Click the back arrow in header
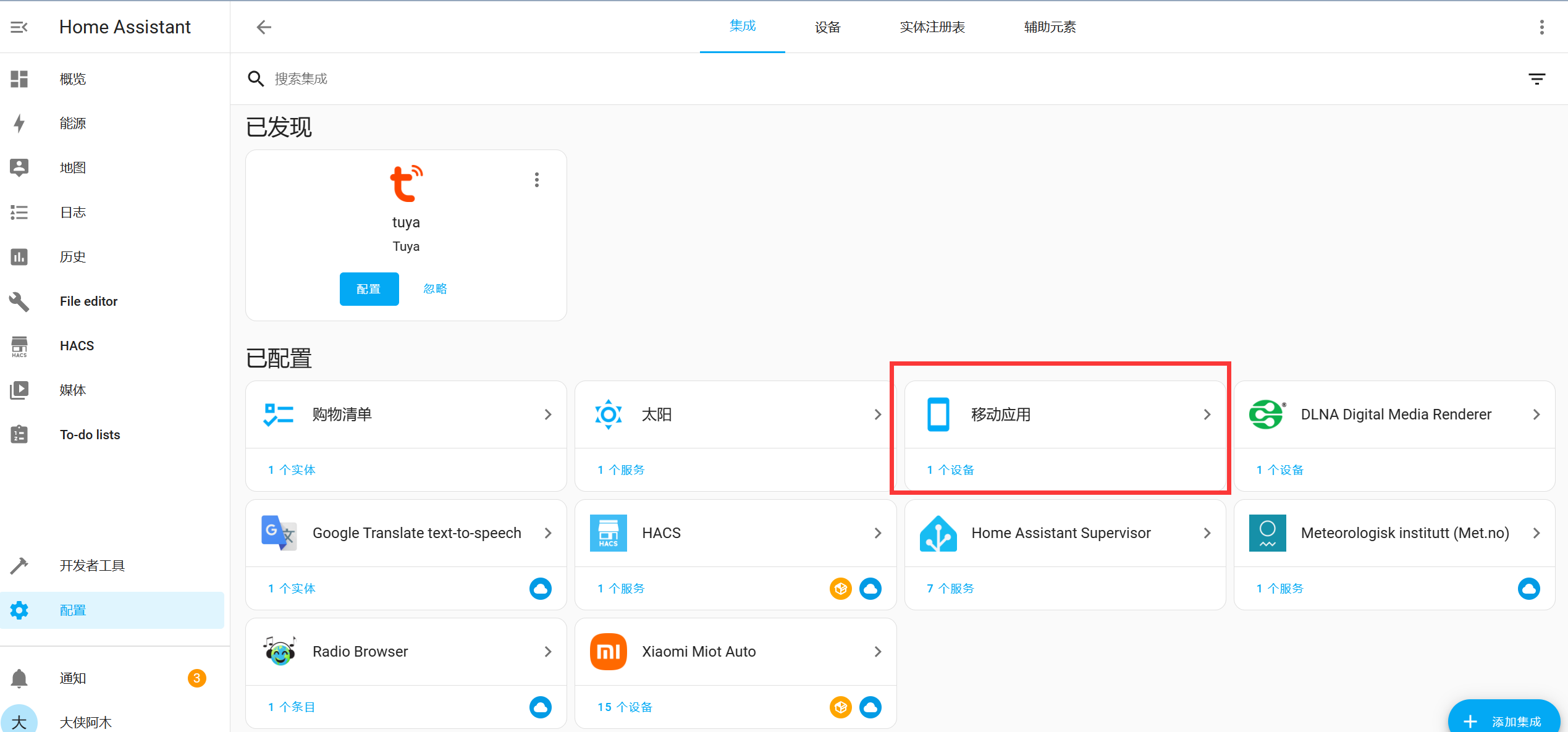Image resolution: width=1568 pixels, height=732 pixels. pos(264,27)
